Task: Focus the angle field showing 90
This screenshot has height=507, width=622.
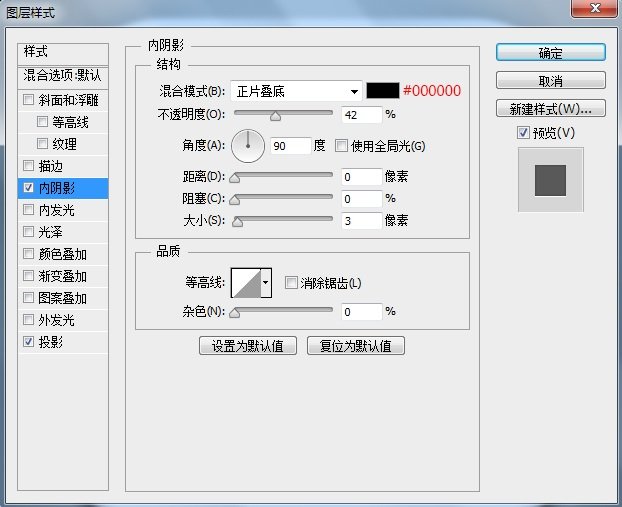Action: [290, 146]
